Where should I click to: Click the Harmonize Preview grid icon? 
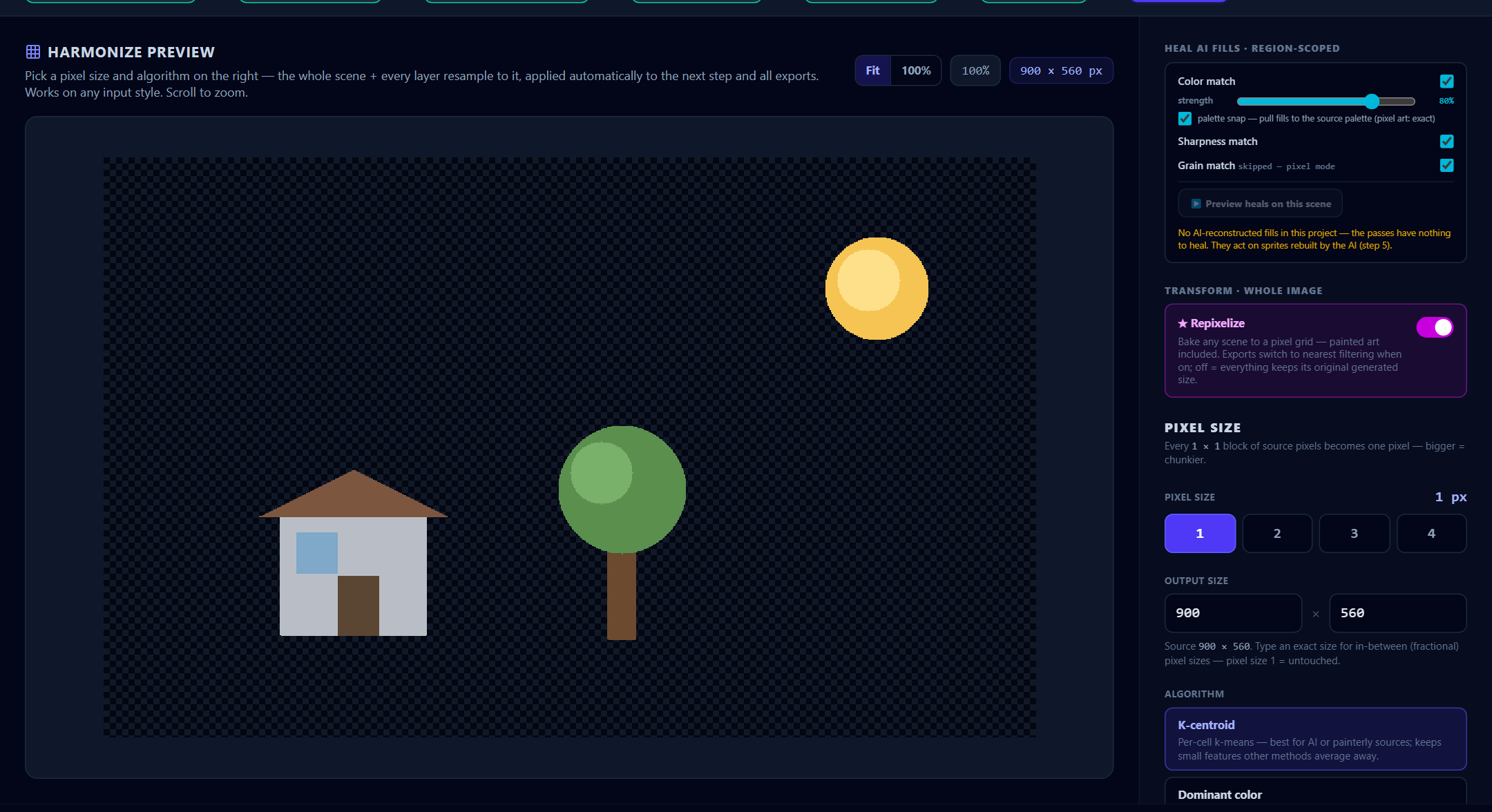tap(32, 52)
